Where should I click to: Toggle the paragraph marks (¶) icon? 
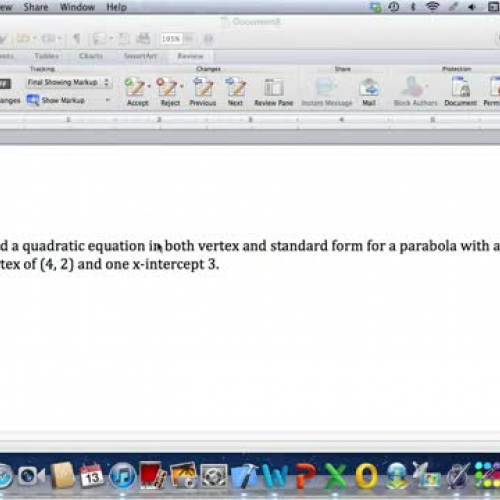tap(76, 39)
